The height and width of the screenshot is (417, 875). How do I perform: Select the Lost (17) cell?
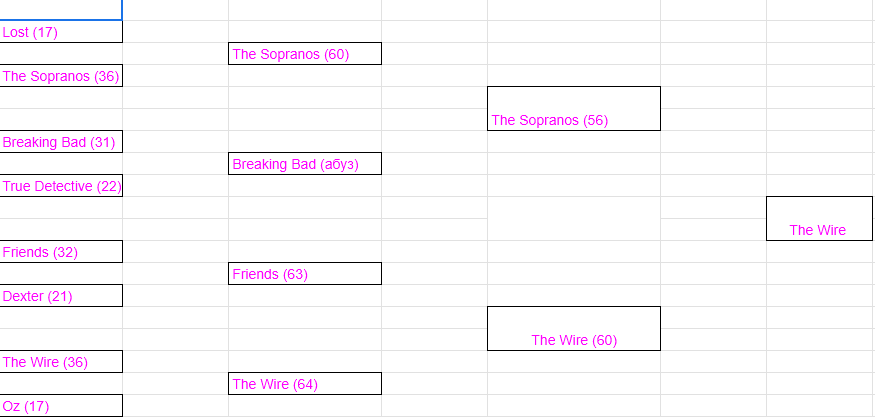pyautogui.click(x=61, y=32)
